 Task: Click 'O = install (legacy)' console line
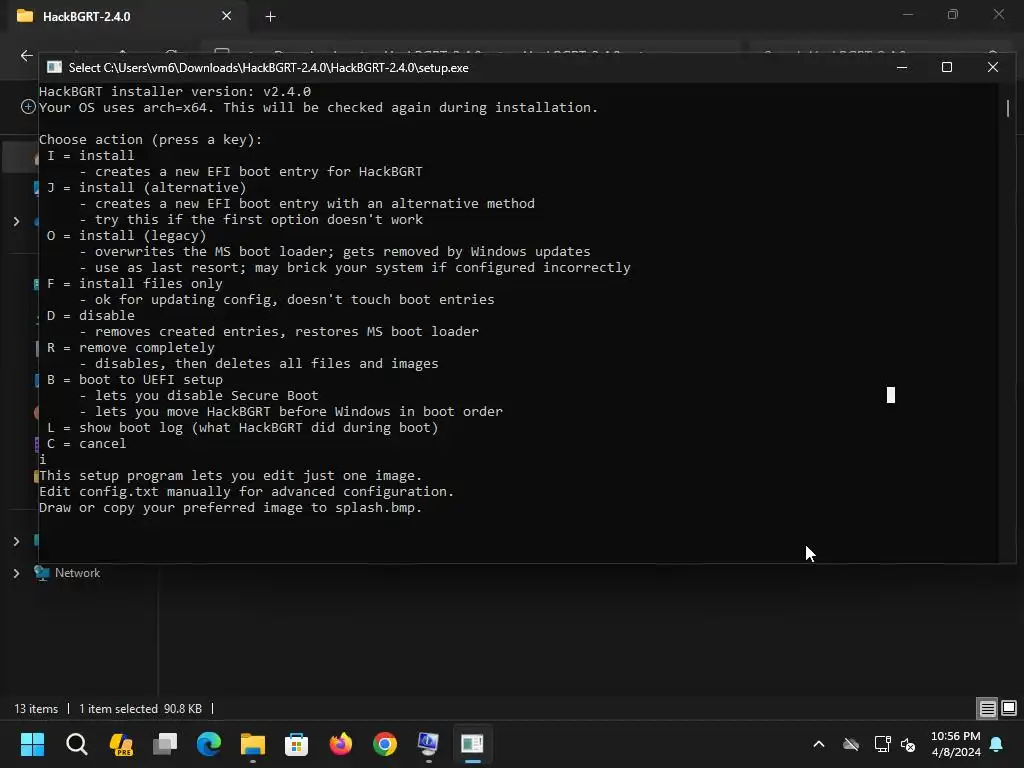[x=126, y=235]
